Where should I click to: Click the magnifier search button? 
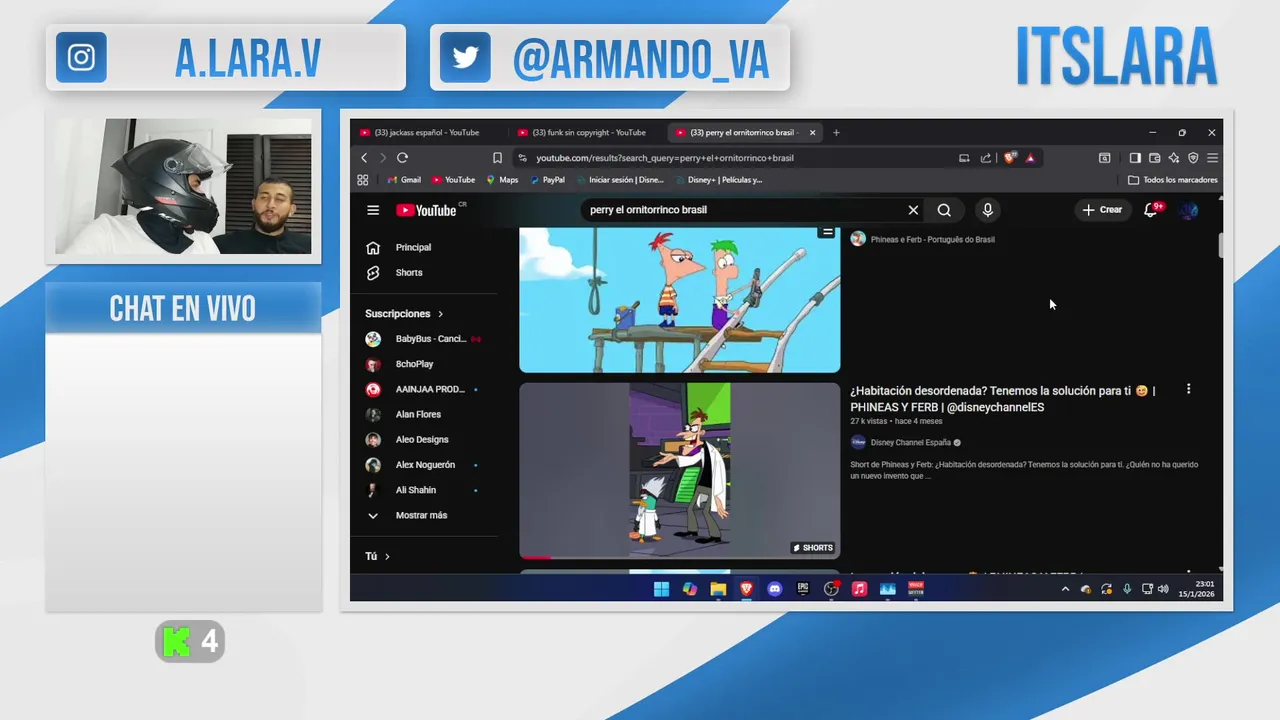click(x=944, y=210)
